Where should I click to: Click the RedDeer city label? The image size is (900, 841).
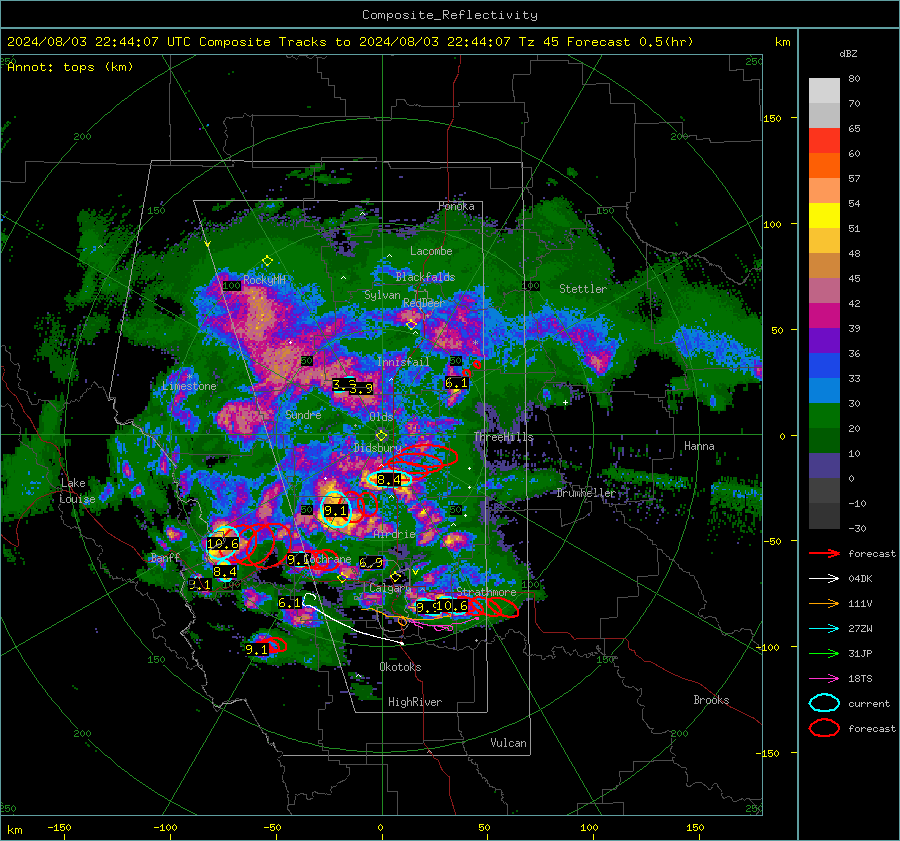pyautogui.click(x=424, y=303)
